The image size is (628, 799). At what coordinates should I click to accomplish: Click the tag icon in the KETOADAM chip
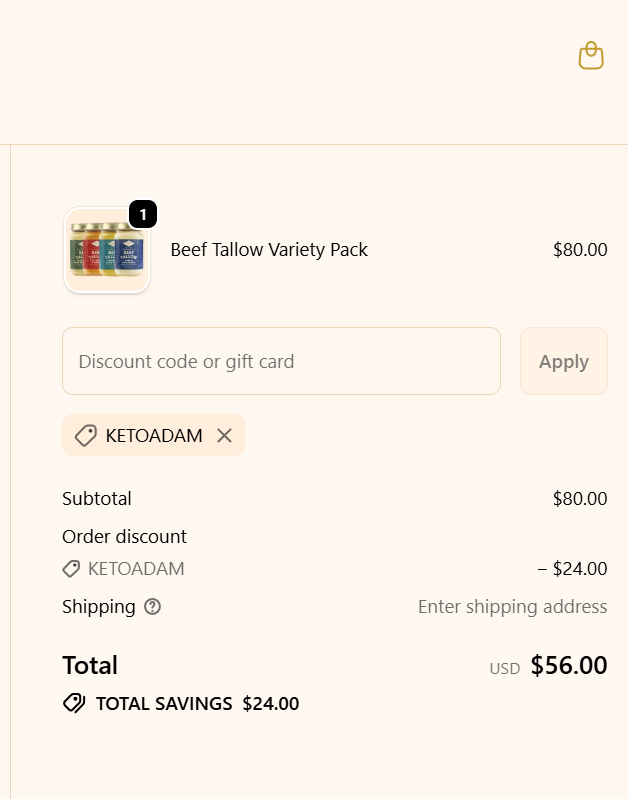(86, 435)
